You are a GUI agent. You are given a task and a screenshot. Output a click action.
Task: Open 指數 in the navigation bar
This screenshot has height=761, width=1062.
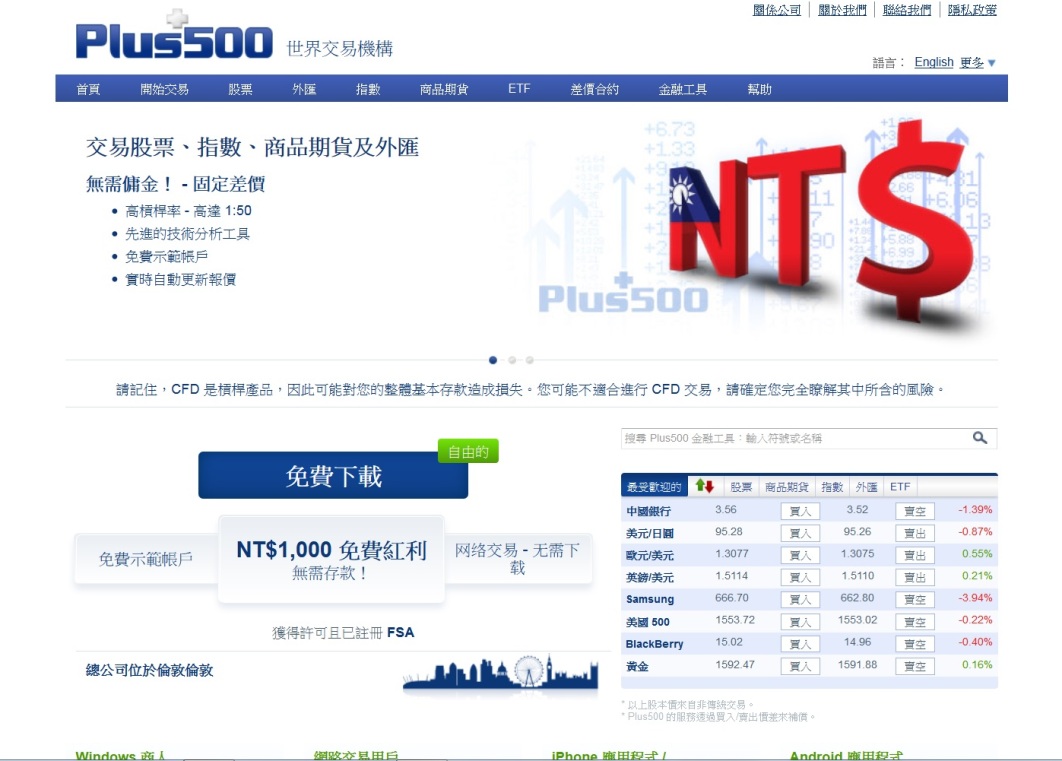(368, 89)
